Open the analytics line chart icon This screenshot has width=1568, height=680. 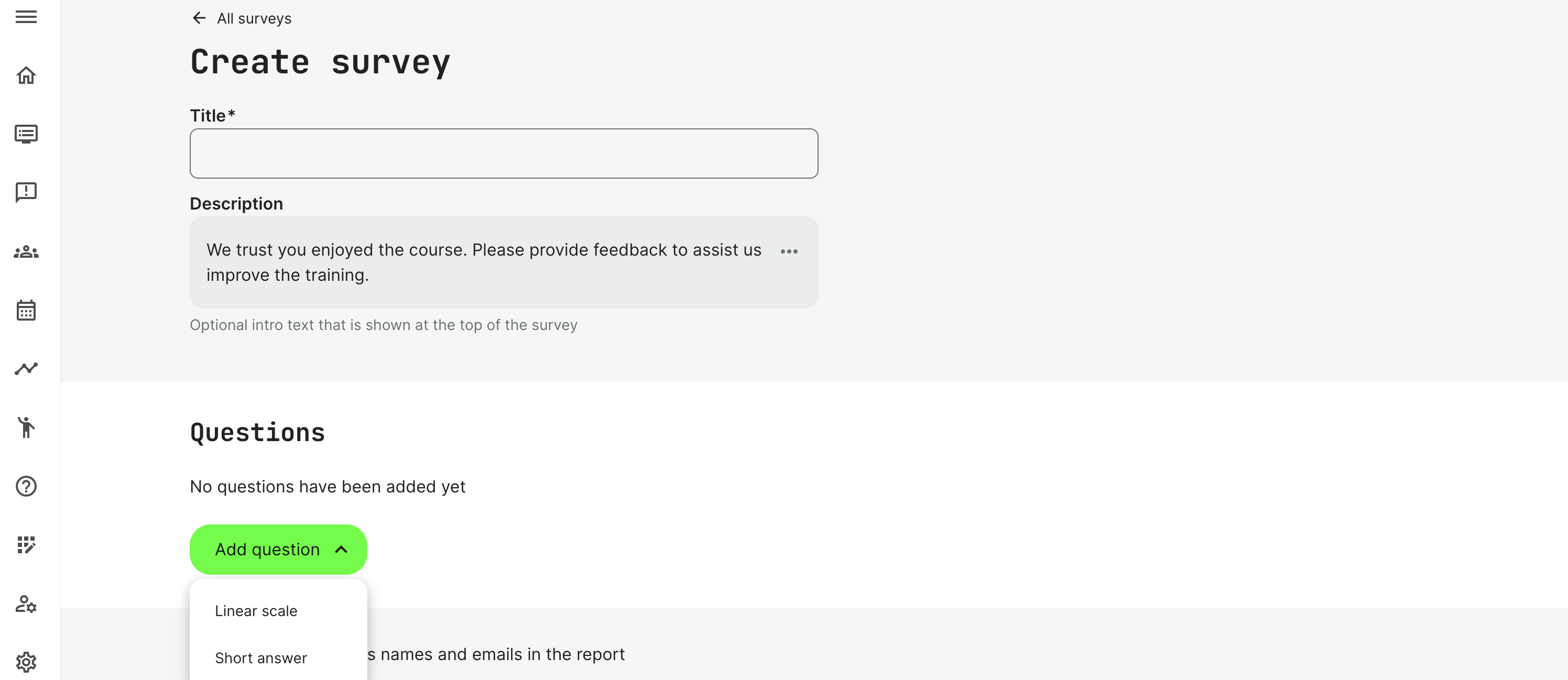(x=26, y=369)
